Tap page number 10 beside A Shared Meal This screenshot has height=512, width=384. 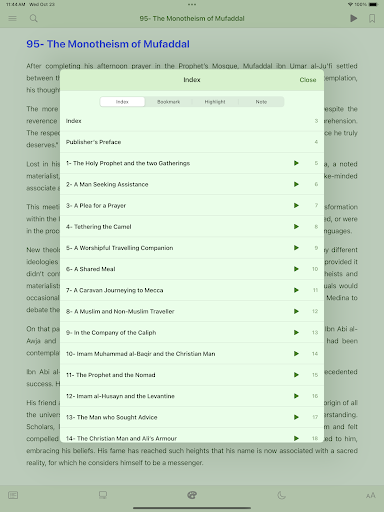(x=315, y=269)
